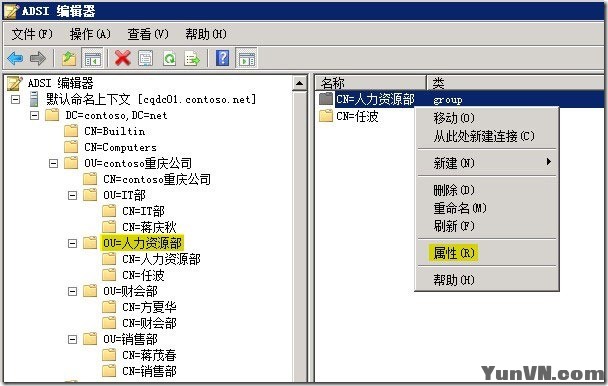This screenshot has width=608, height=386.
Task: Select CN=销售部 in the tree
Action: [150, 371]
